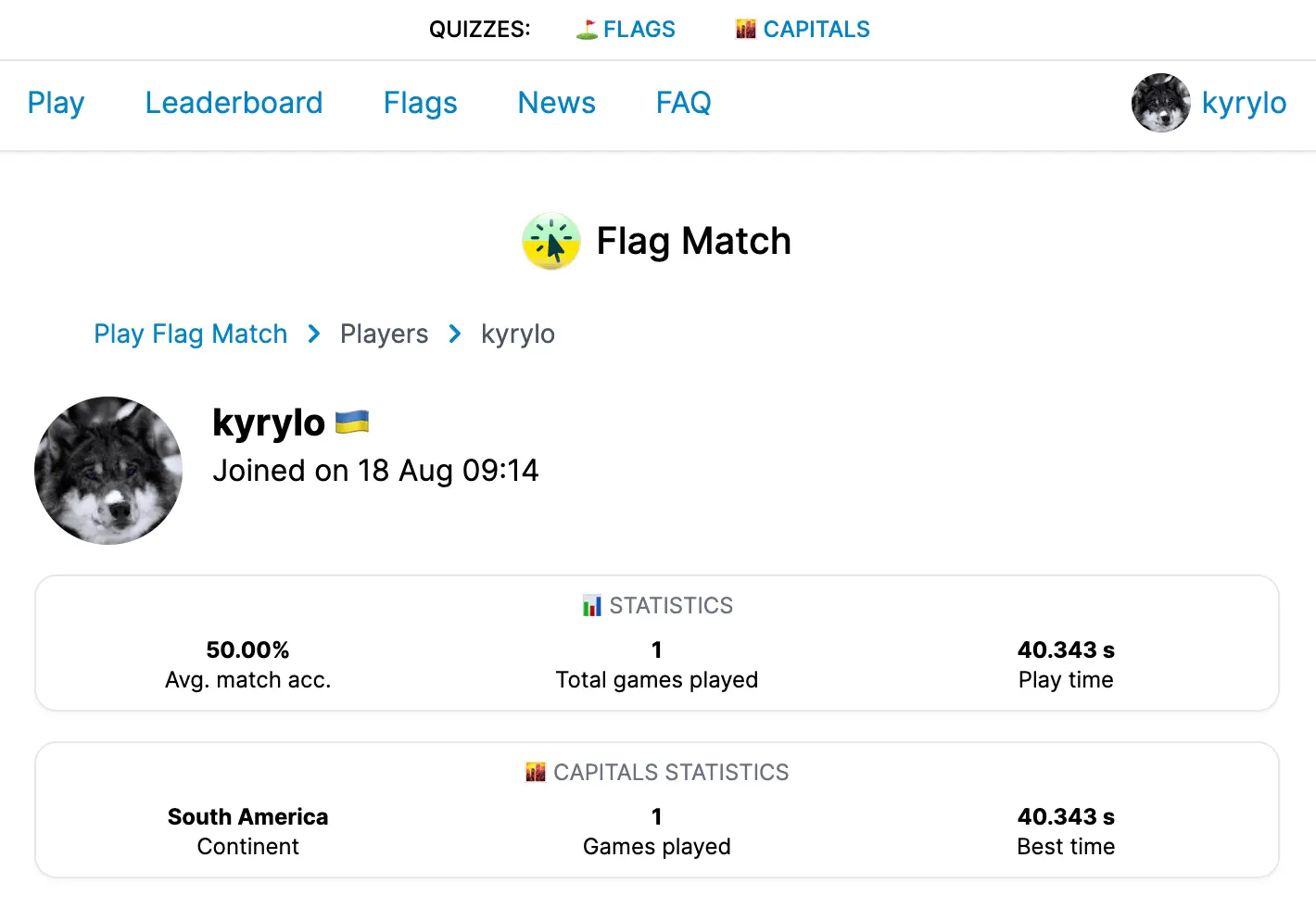
Task: Select Players in the breadcrumb trail
Action: [384, 334]
